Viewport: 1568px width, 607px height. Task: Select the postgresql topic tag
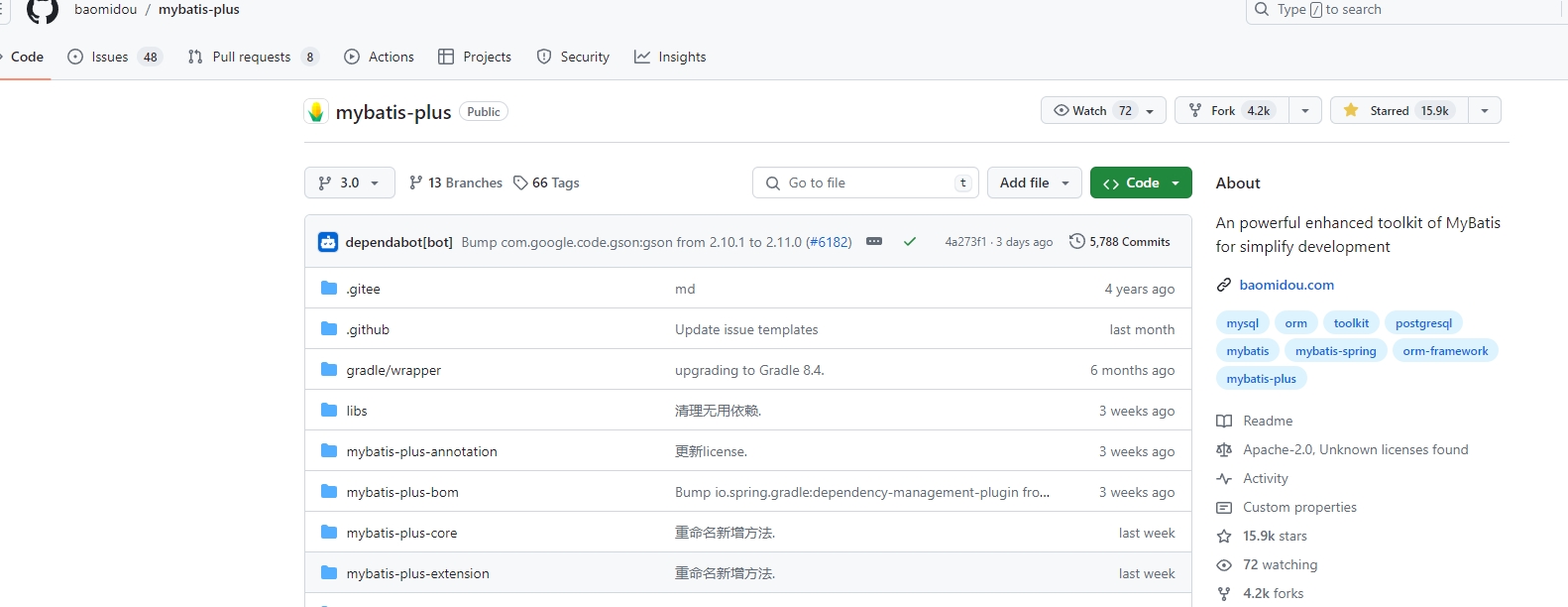(x=1423, y=323)
